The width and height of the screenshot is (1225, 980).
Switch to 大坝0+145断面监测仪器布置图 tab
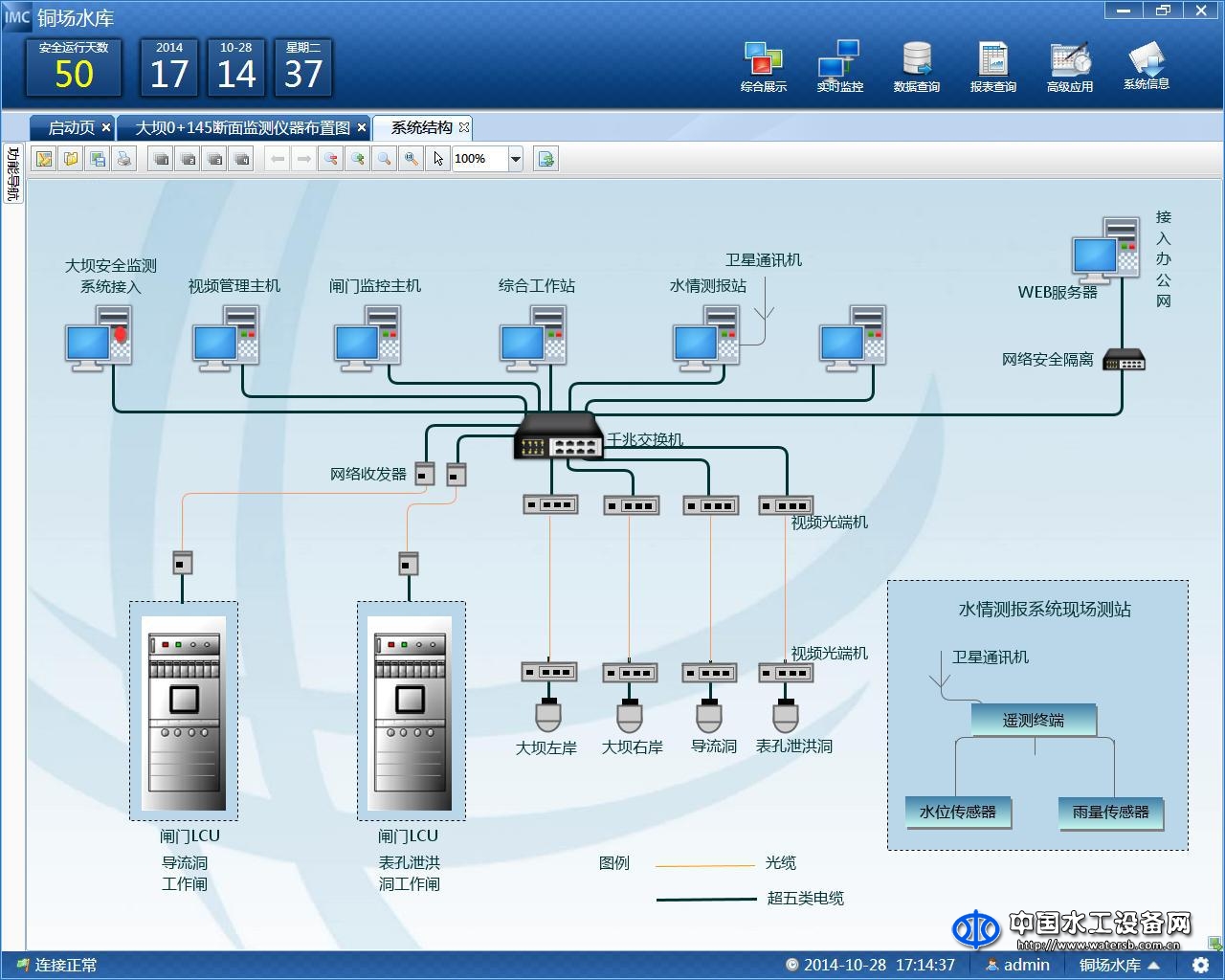point(242,127)
